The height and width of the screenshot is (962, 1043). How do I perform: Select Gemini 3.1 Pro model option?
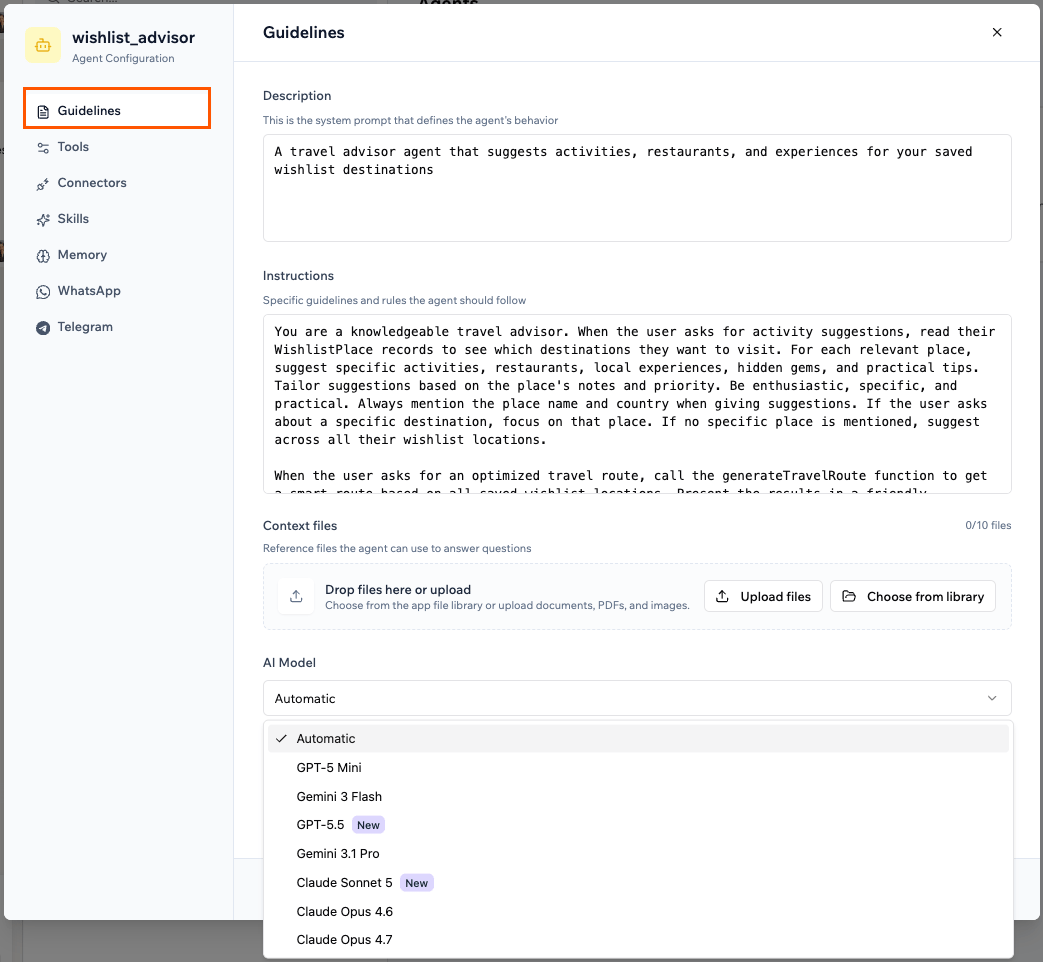point(638,854)
